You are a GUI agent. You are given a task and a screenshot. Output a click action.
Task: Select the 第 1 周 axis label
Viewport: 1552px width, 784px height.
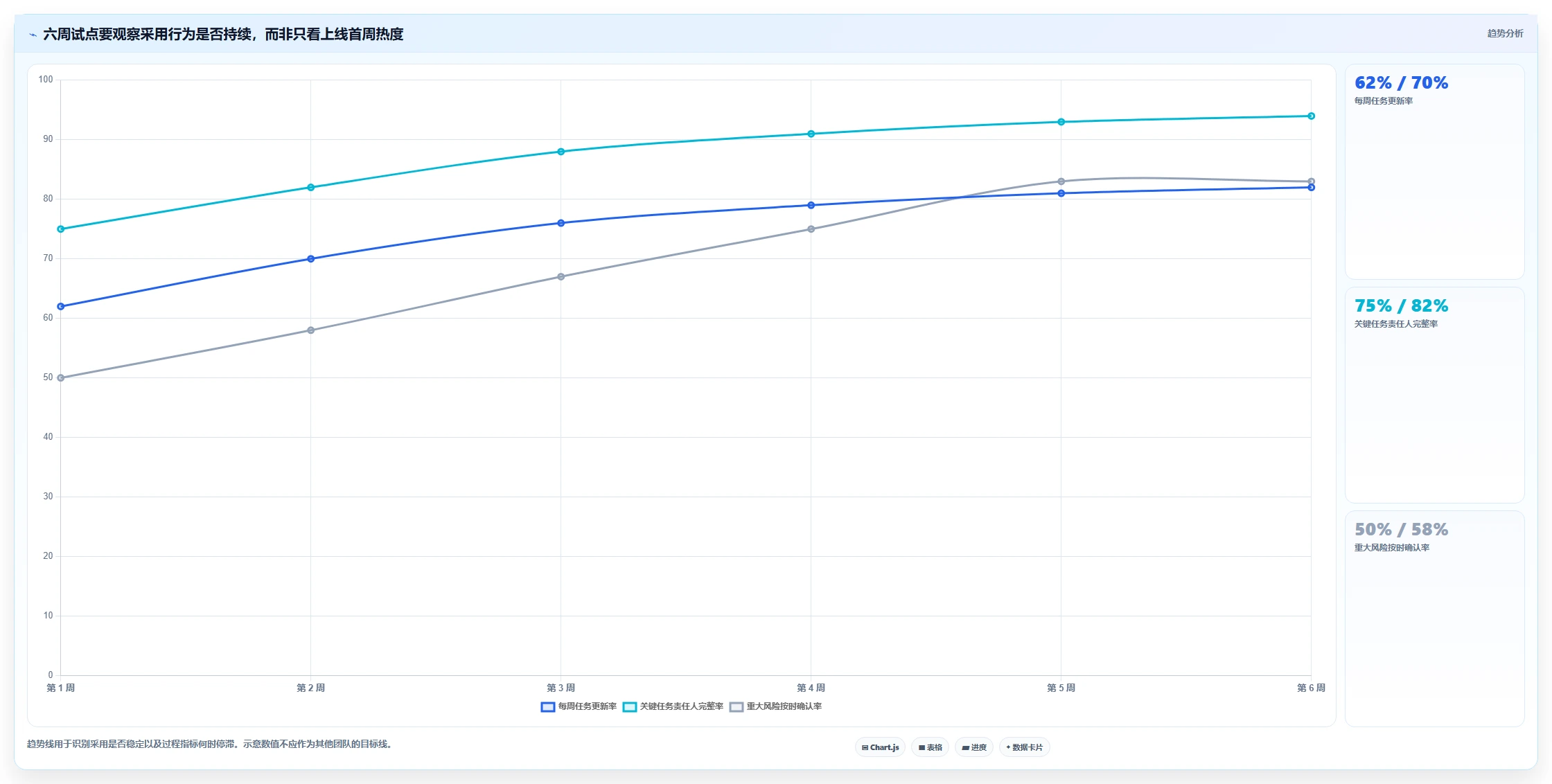click(60, 688)
